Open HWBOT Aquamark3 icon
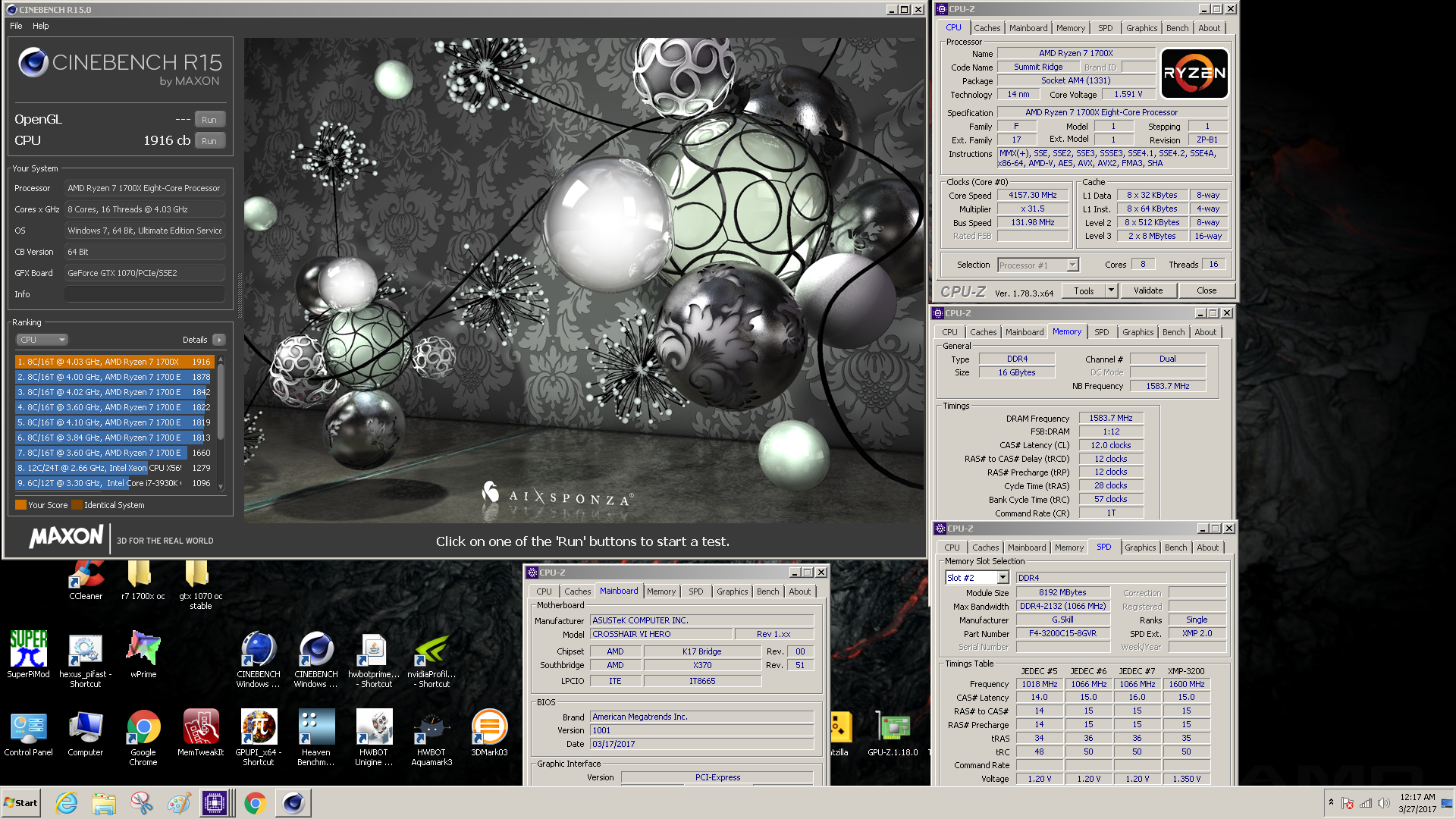This screenshot has height=819, width=1456. click(431, 738)
